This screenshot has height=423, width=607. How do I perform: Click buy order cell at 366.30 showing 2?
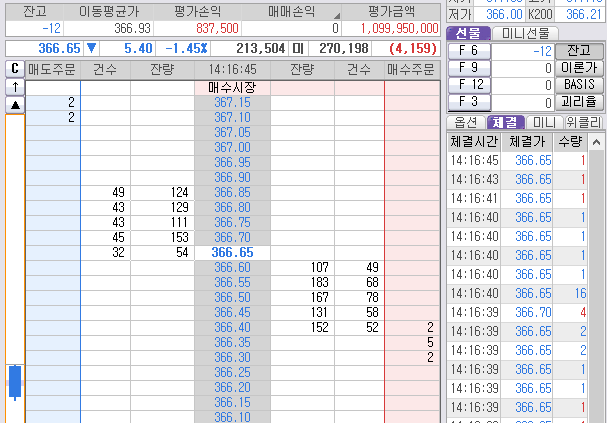click(412, 357)
